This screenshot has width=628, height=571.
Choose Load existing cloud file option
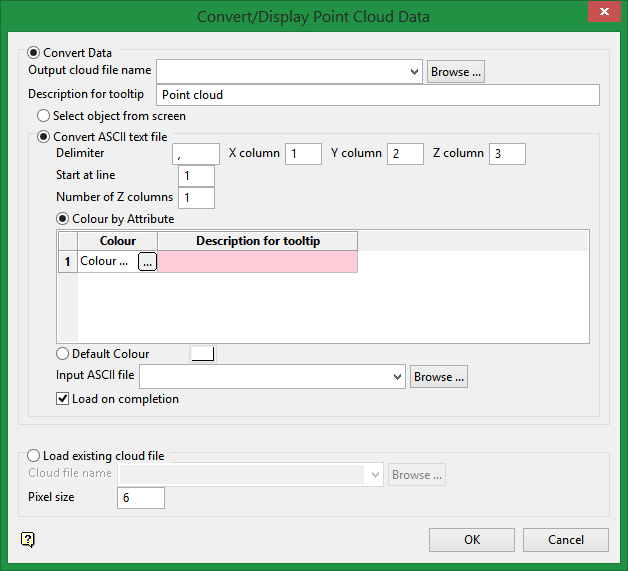[33, 456]
